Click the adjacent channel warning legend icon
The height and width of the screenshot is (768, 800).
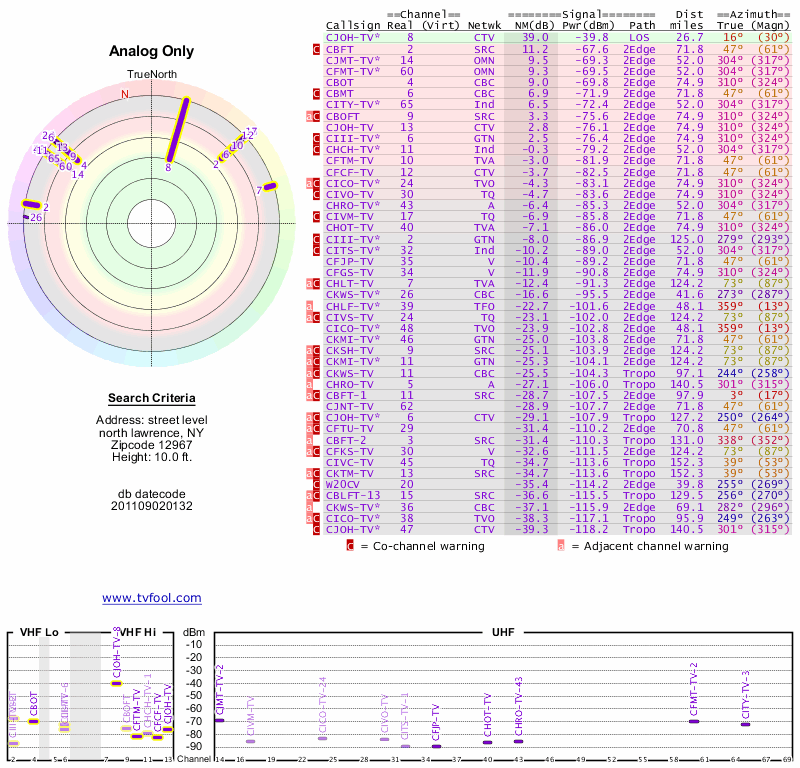pos(561,546)
